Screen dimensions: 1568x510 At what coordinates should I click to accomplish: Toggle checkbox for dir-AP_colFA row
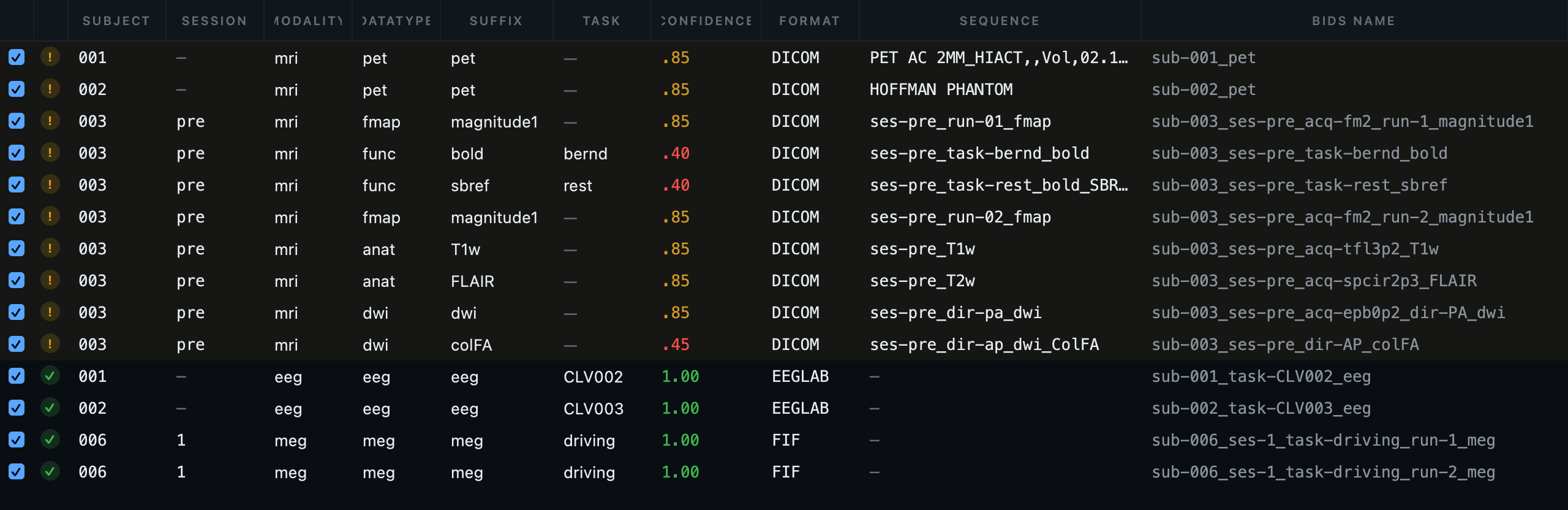(x=17, y=344)
